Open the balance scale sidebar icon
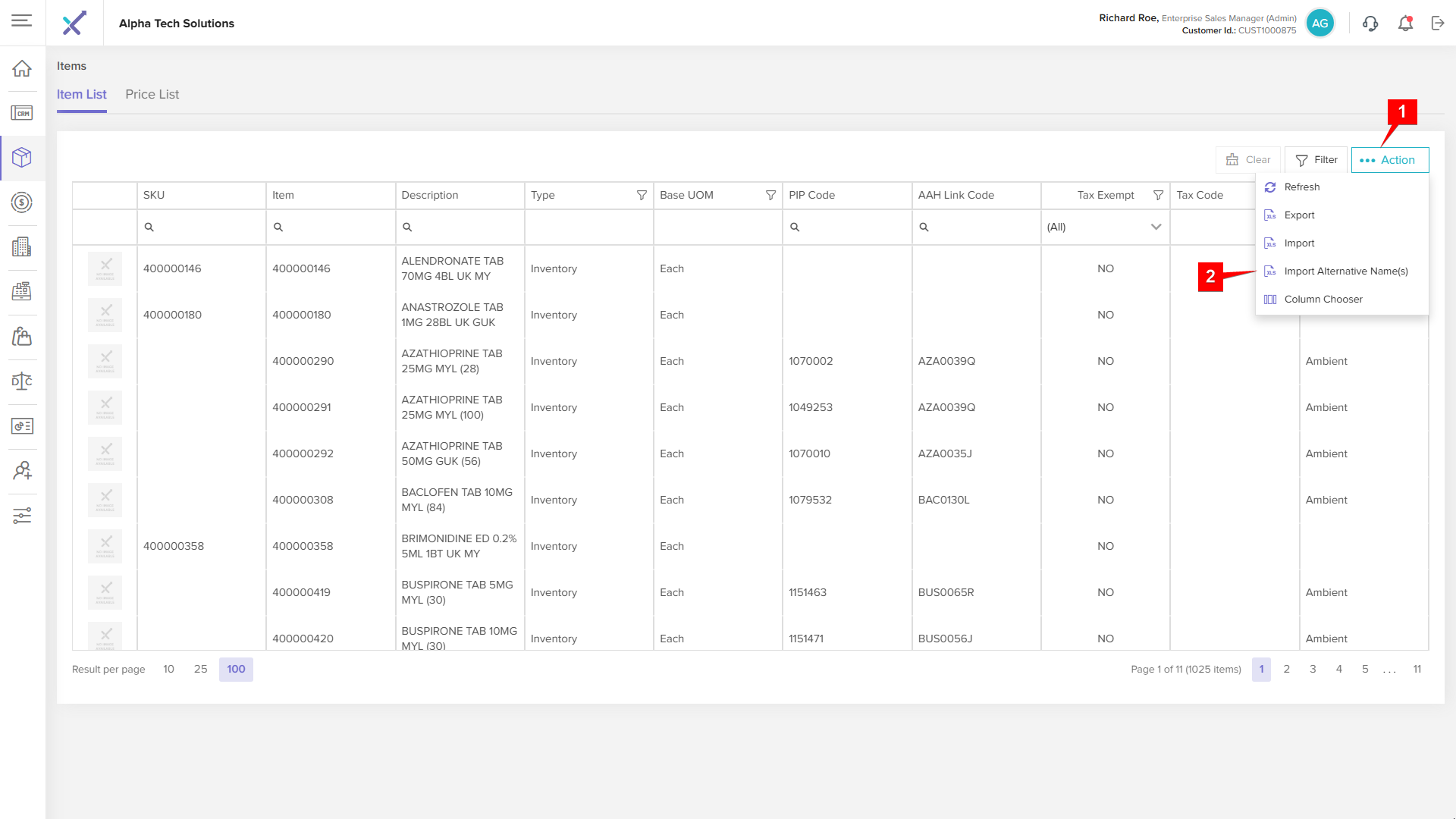The width and height of the screenshot is (1456, 819). click(x=22, y=381)
